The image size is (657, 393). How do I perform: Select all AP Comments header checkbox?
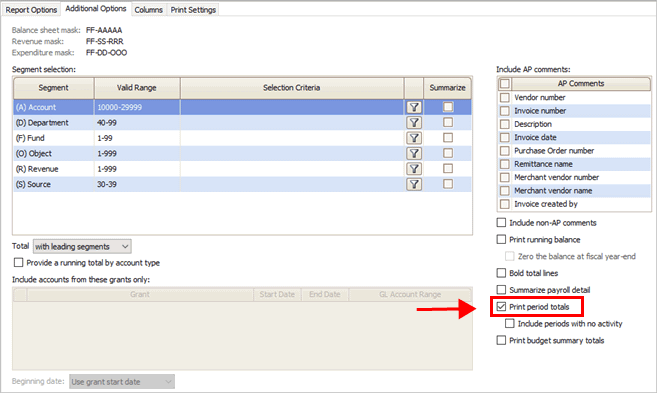pos(504,83)
